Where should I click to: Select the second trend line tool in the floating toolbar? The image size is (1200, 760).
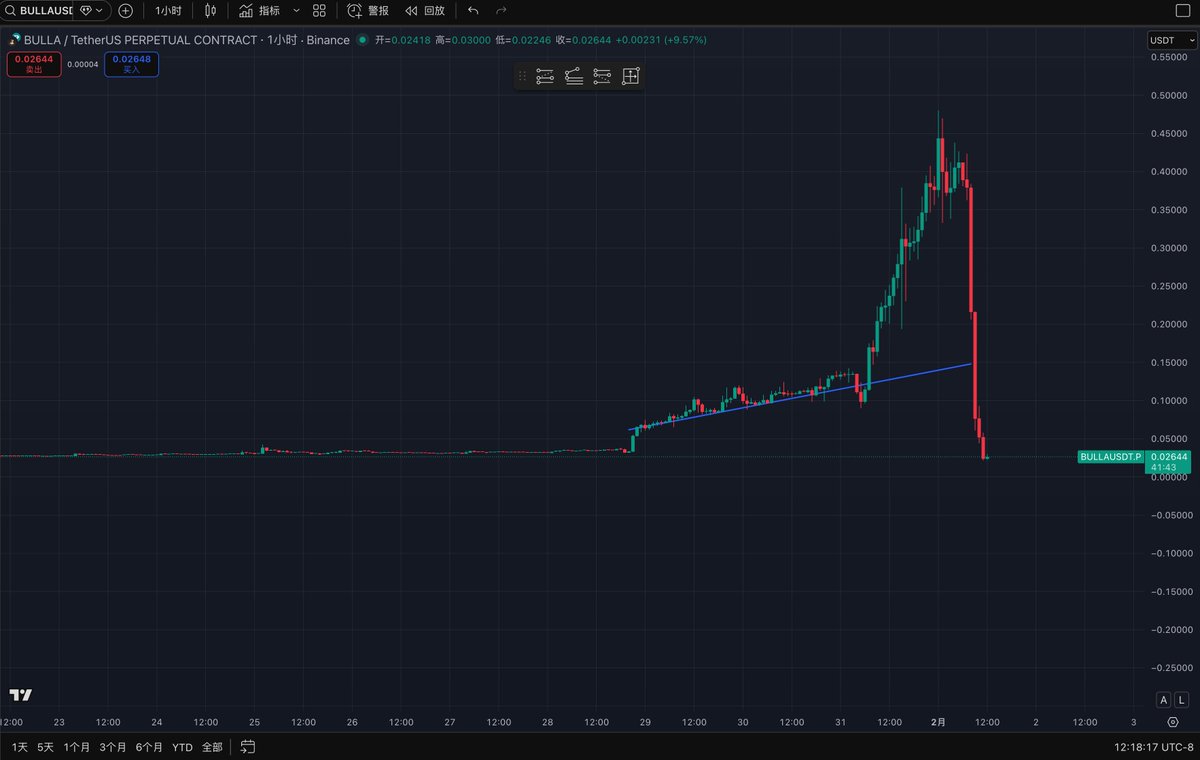(574, 76)
